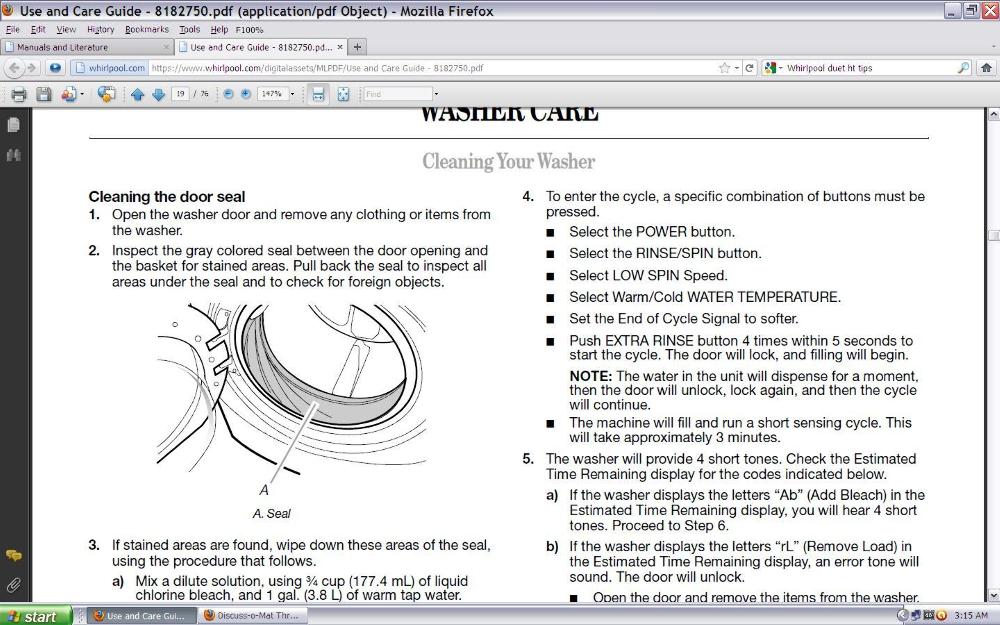Go to next PDF page
1000x625 pixels.
point(159,94)
